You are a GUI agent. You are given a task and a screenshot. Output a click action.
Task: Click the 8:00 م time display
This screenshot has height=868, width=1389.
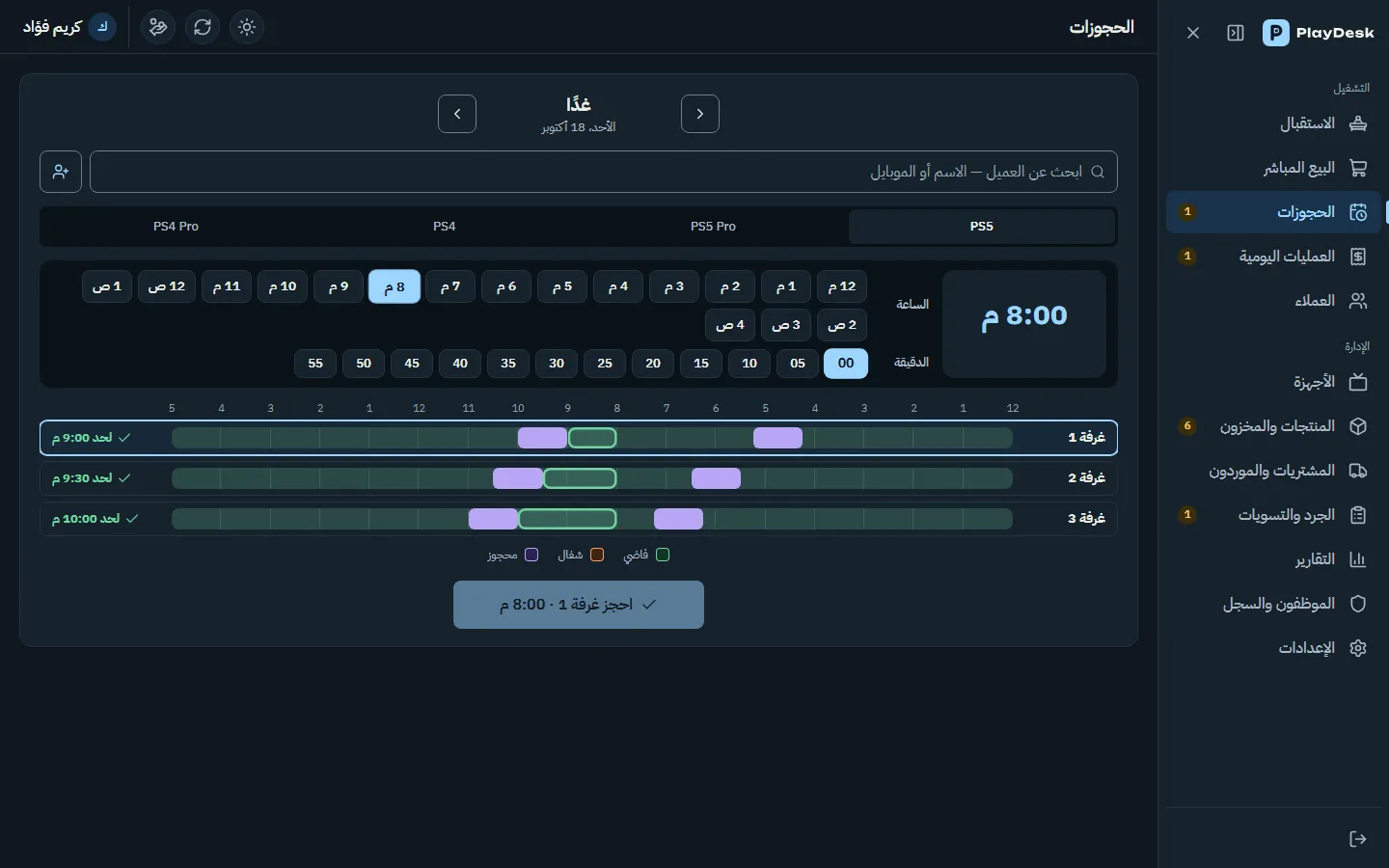[x=1024, y=316]
